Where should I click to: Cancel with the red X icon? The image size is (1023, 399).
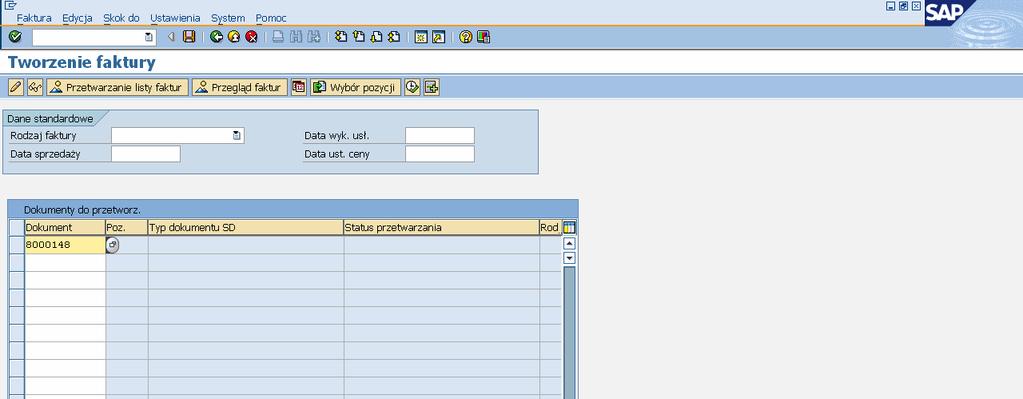(251, 37)
